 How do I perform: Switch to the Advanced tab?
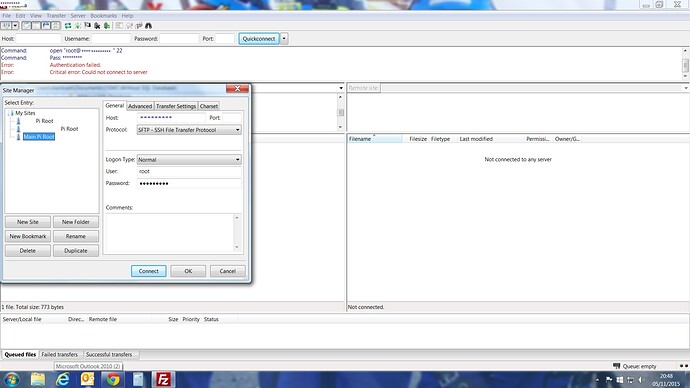click(x=140, y=106)
